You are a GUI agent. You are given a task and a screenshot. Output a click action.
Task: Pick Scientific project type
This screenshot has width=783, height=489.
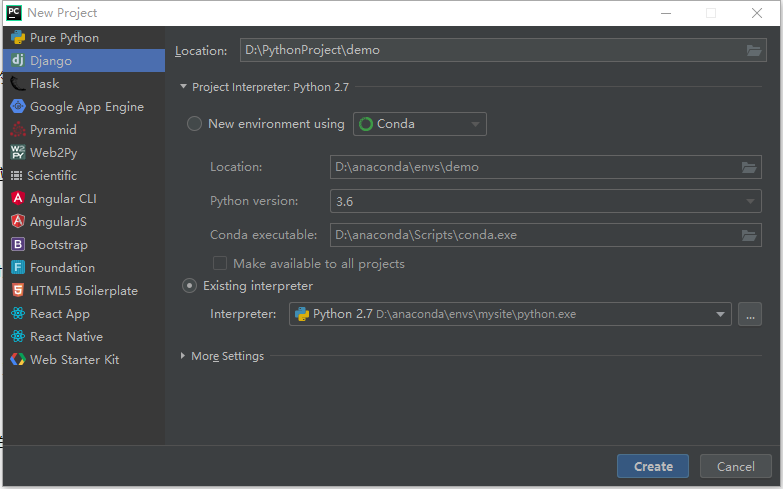84,175
